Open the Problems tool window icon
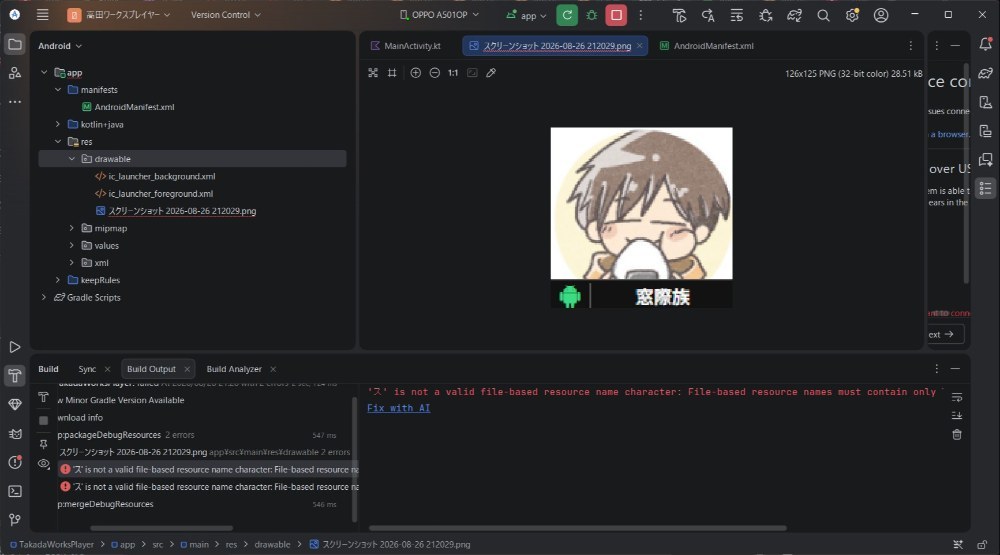Image resolution: width=1000 pixels, height=555 pixels. tap(15, 462)
